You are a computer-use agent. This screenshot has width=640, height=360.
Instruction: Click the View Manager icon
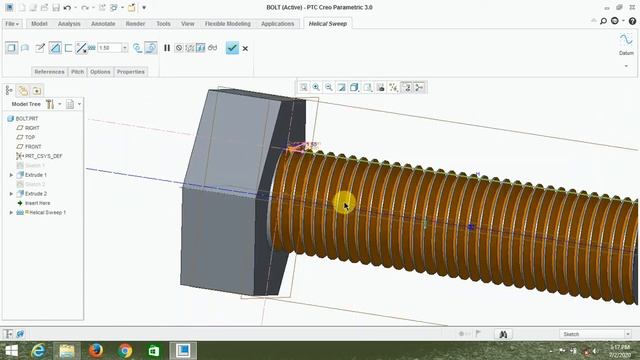(380, 87)
